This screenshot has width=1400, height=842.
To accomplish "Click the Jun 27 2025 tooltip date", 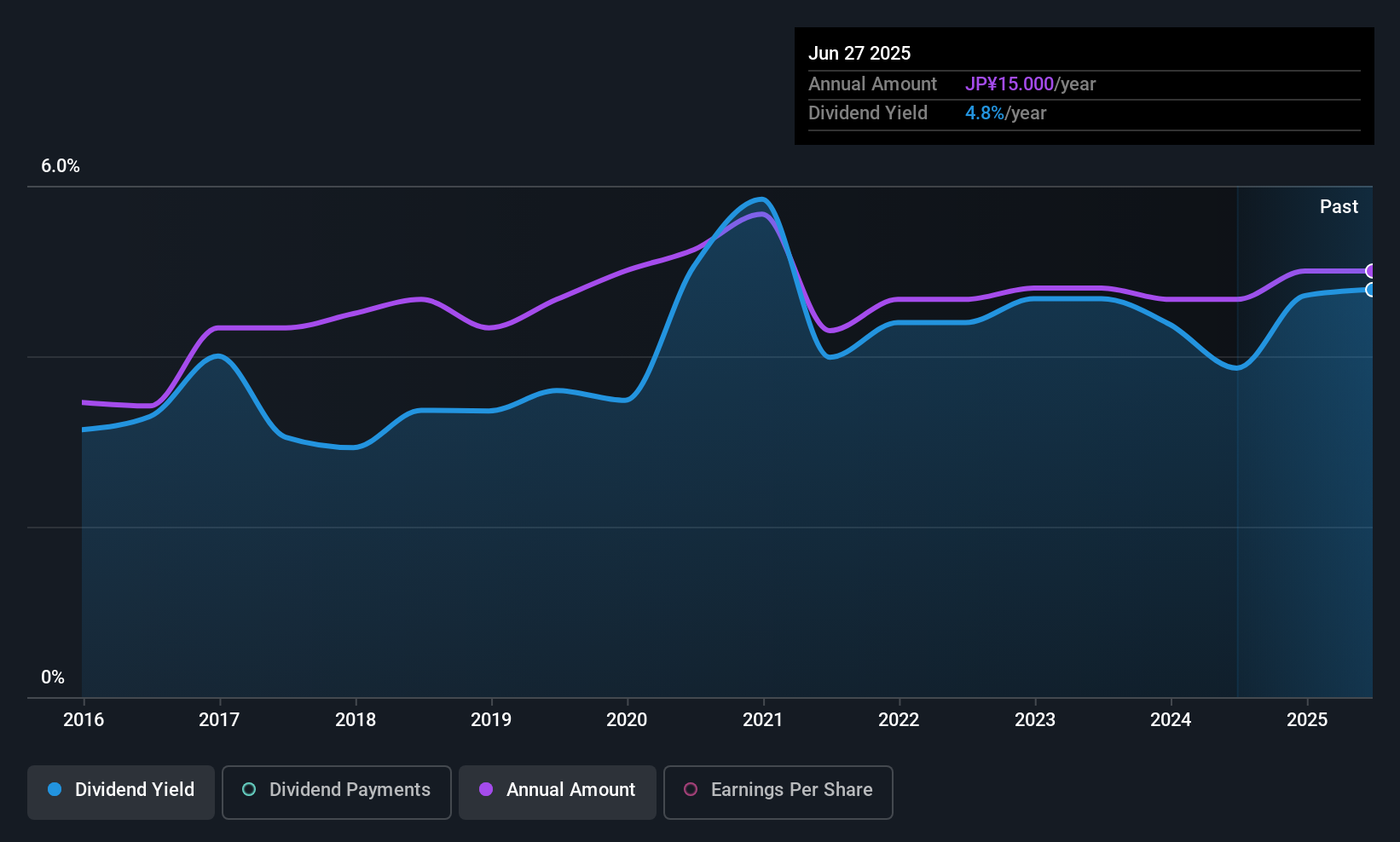I will [x=859, y=53].
